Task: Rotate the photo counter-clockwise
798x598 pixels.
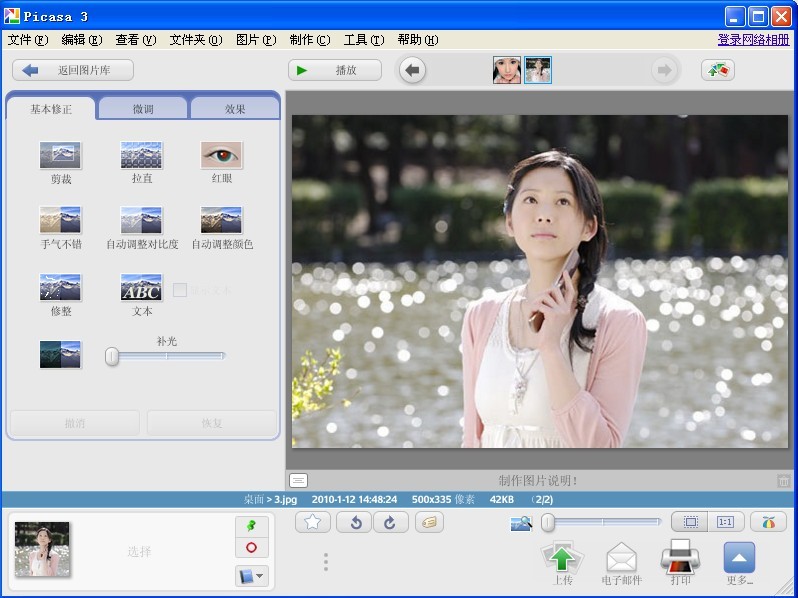Action: pyautogui.click(x=354, y=522)
